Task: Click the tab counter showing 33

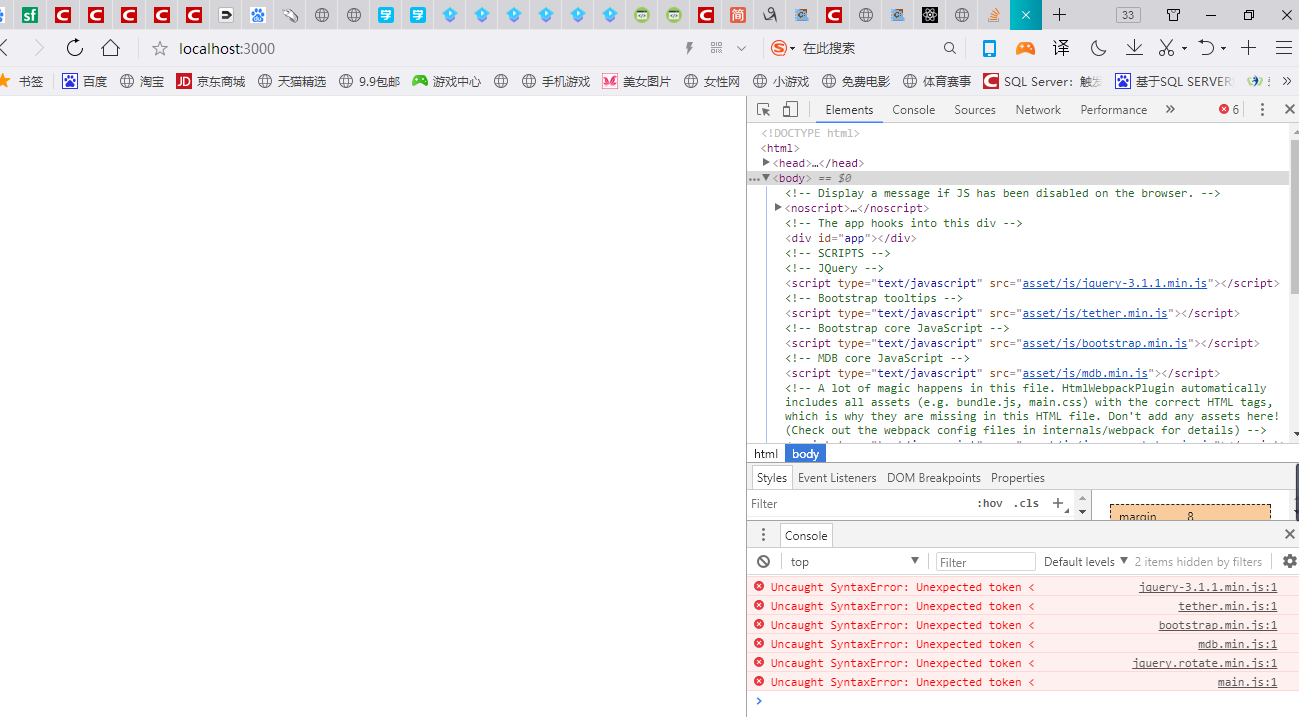Action: (1128, 15)
